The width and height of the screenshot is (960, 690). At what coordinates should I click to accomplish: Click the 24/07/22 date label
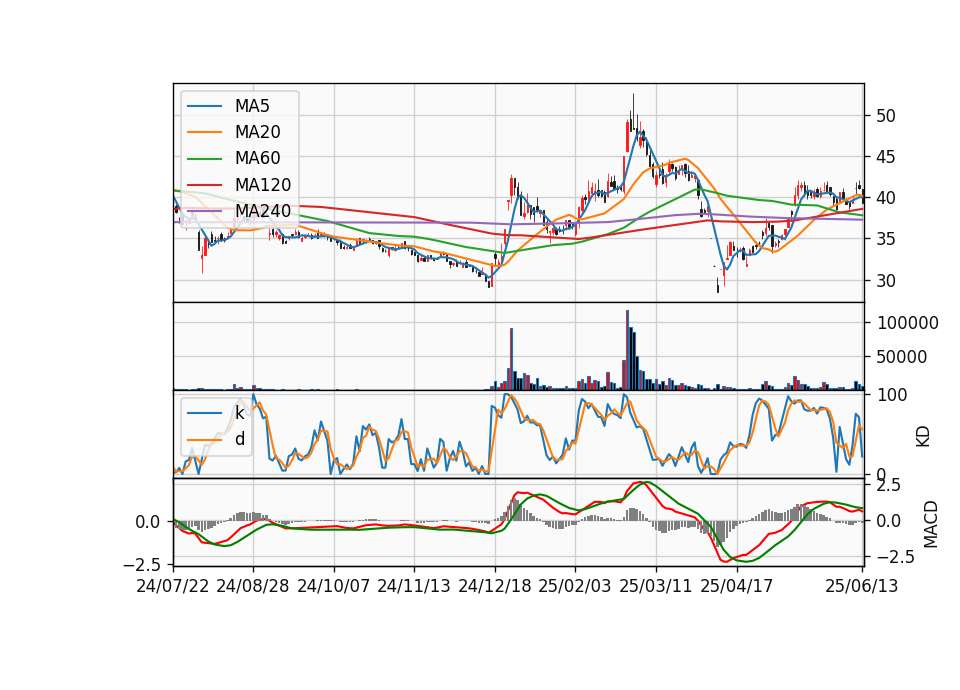(x=173, y=586)
